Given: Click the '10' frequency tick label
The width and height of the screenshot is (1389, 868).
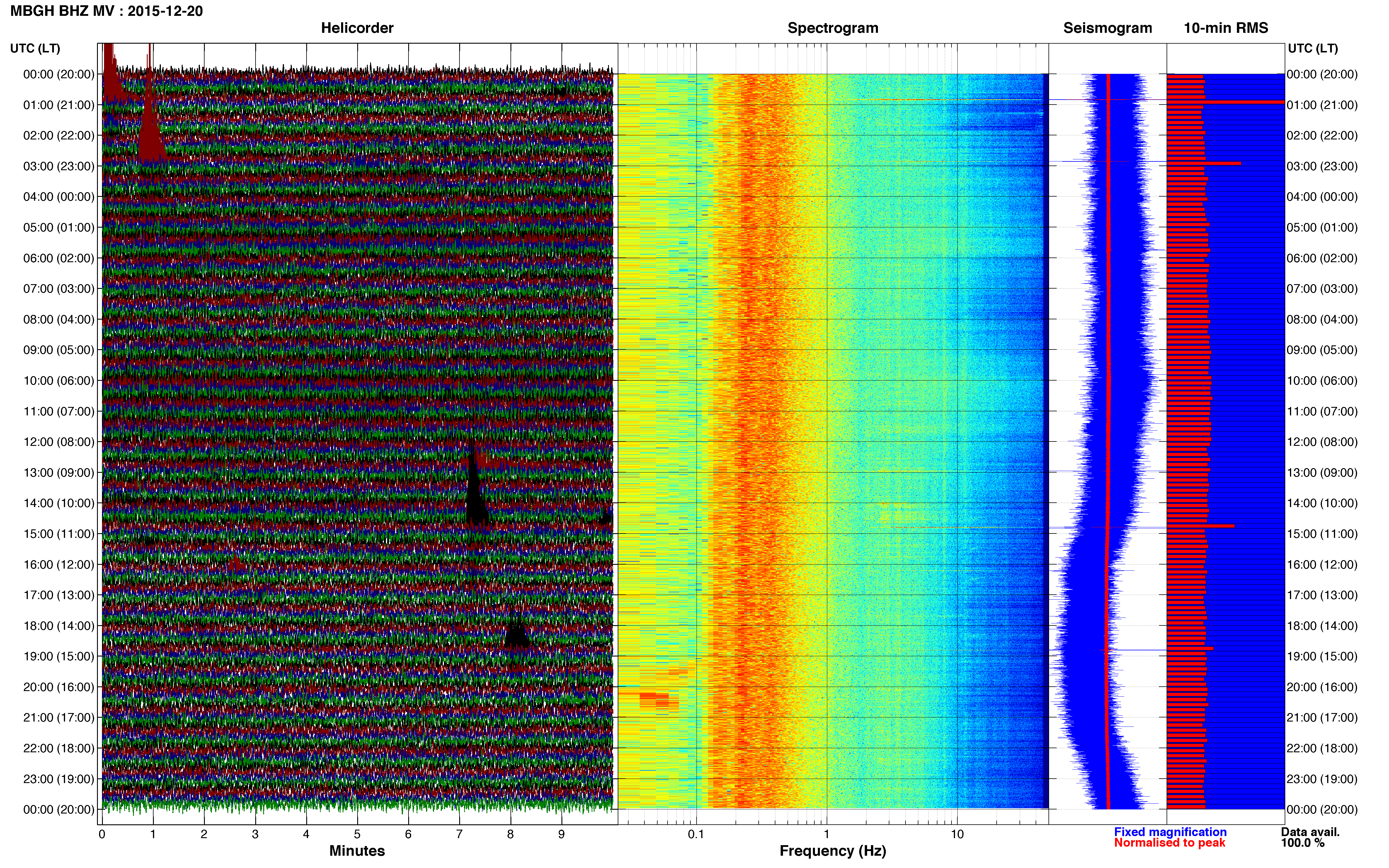Looking at the screenshot, I should coord(957,834).
